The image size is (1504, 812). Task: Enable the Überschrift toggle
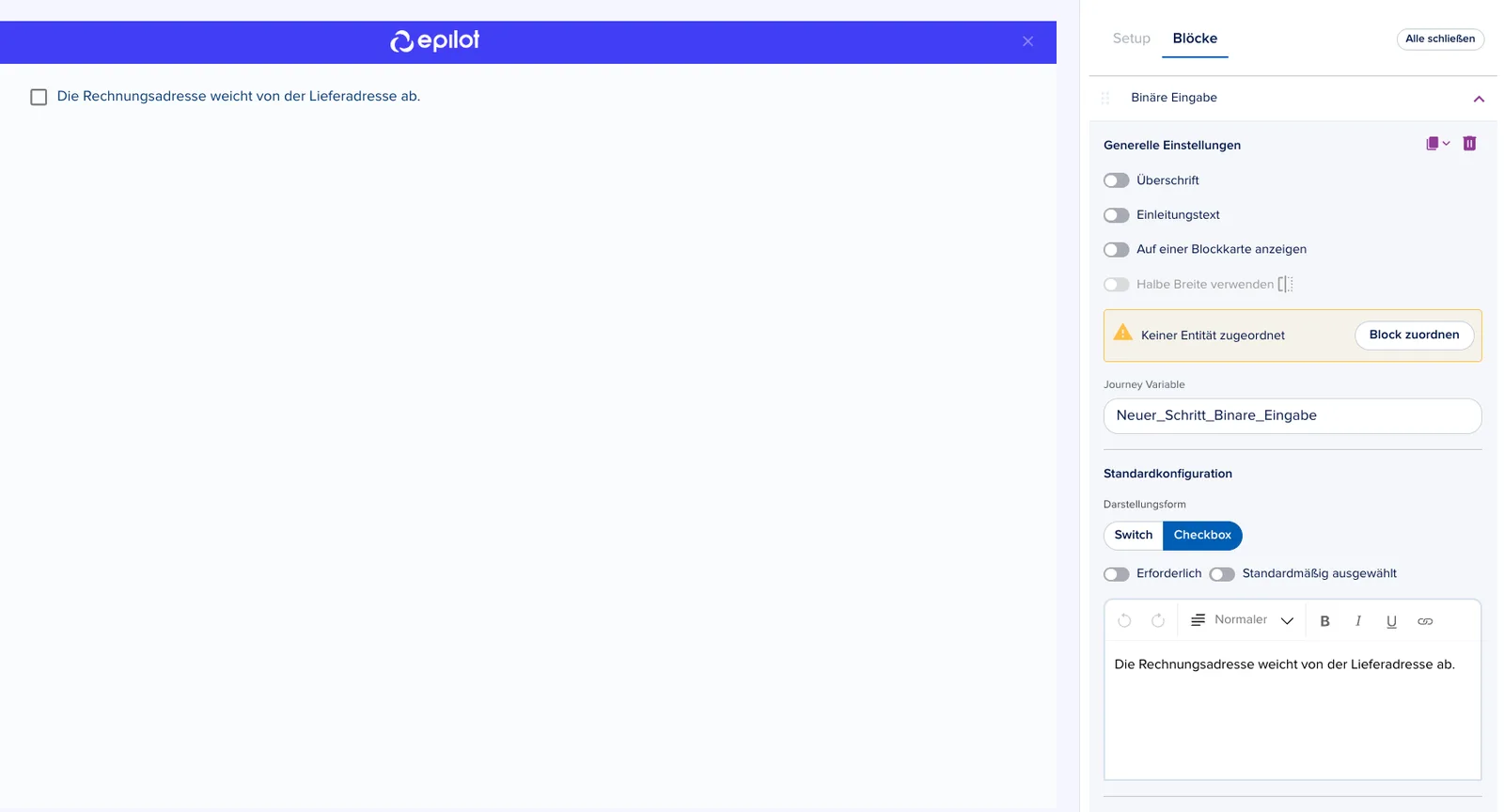tap(1117, 180)
